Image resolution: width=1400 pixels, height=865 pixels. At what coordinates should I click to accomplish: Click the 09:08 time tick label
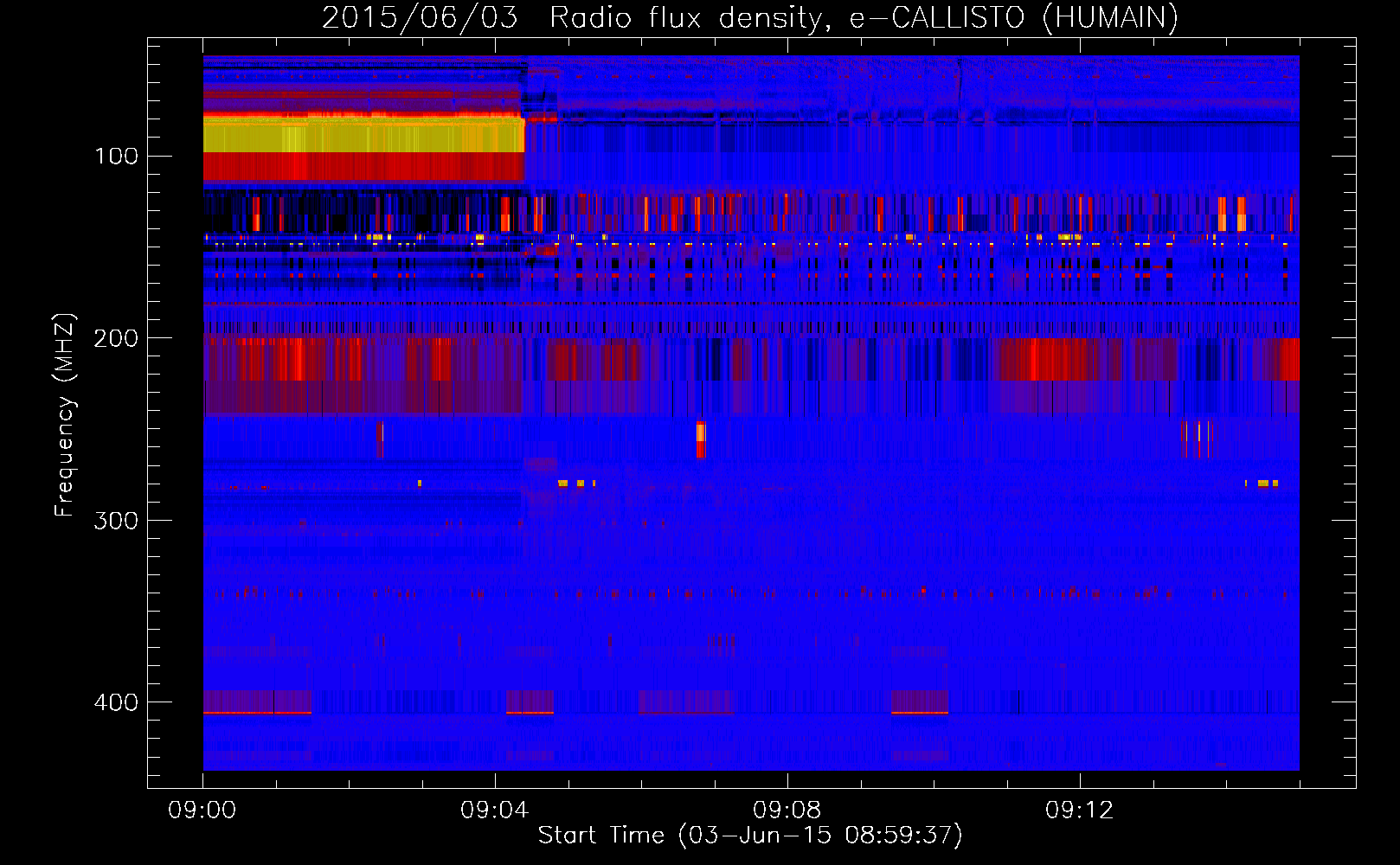(787, 811)
